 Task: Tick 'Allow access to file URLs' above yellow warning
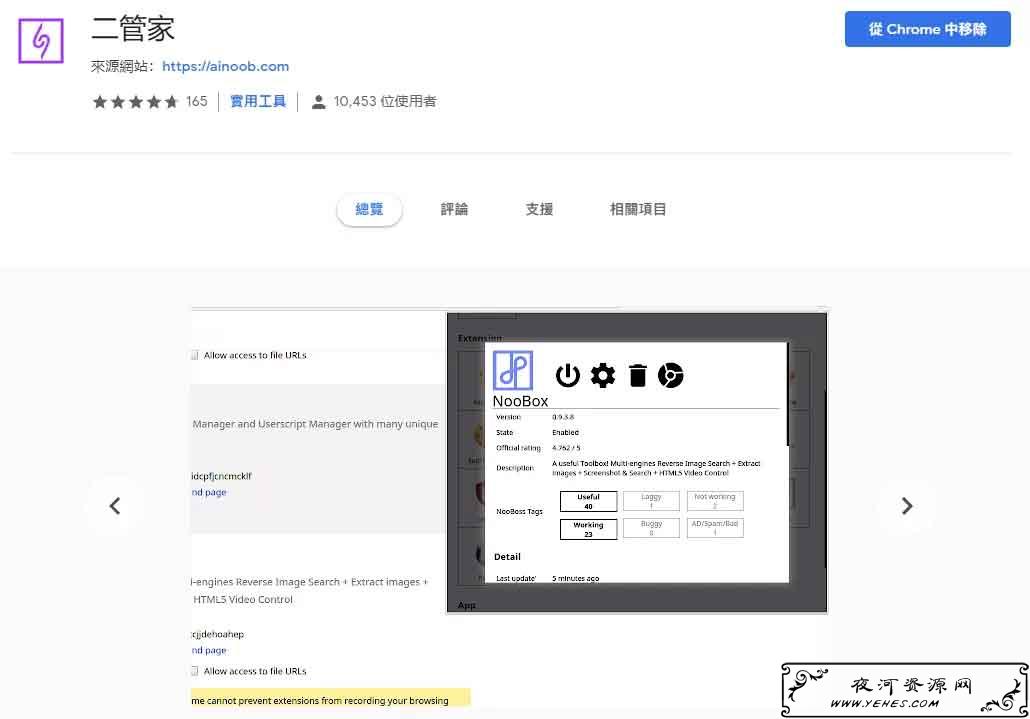194,671
